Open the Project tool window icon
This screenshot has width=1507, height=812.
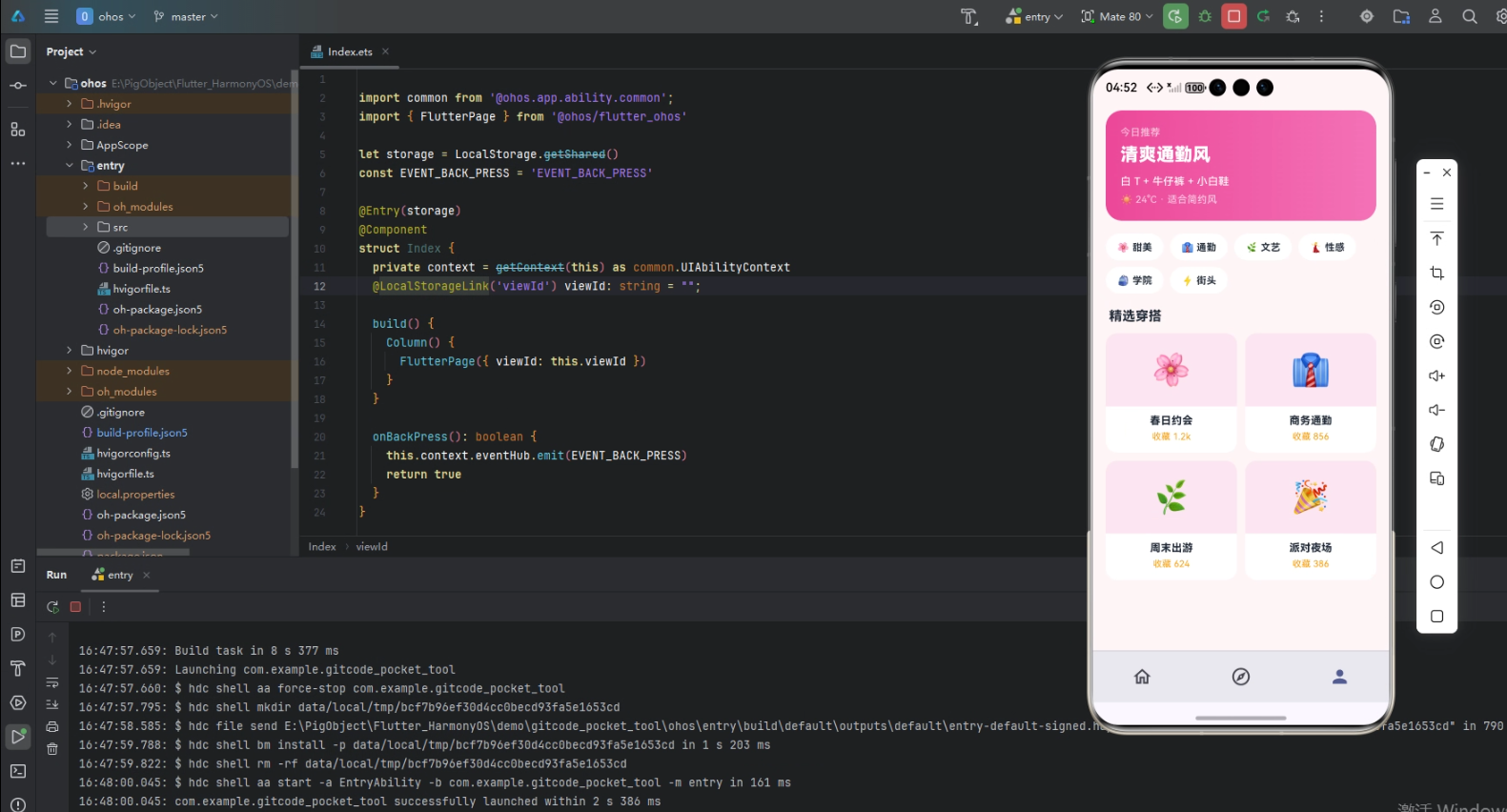pyautogui.click(x=18, y=51)
